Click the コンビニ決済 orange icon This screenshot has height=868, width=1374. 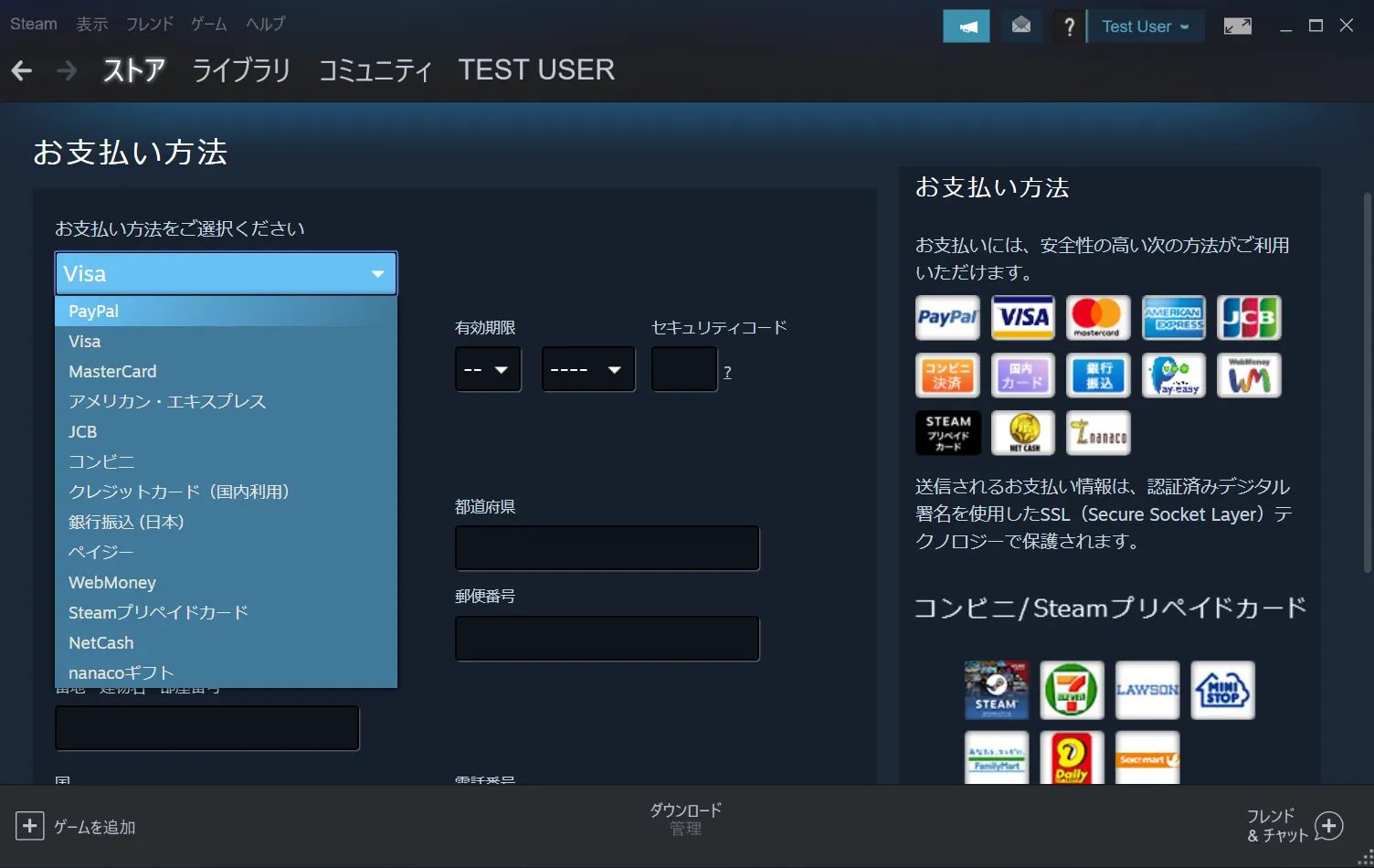pyautogui.click(x=947, y=376)
